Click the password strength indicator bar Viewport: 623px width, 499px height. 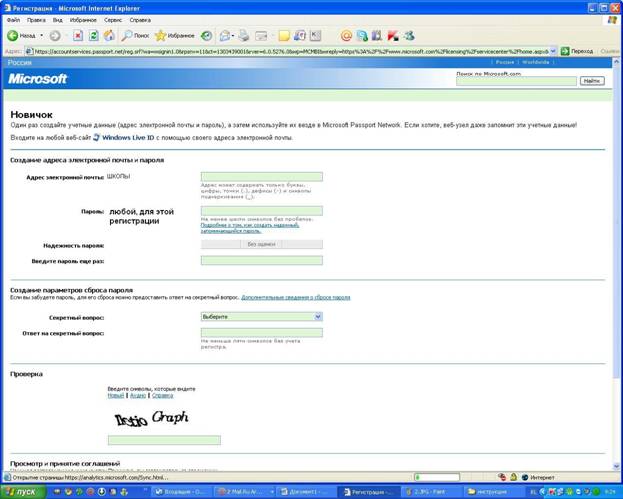tap(262, 244)
